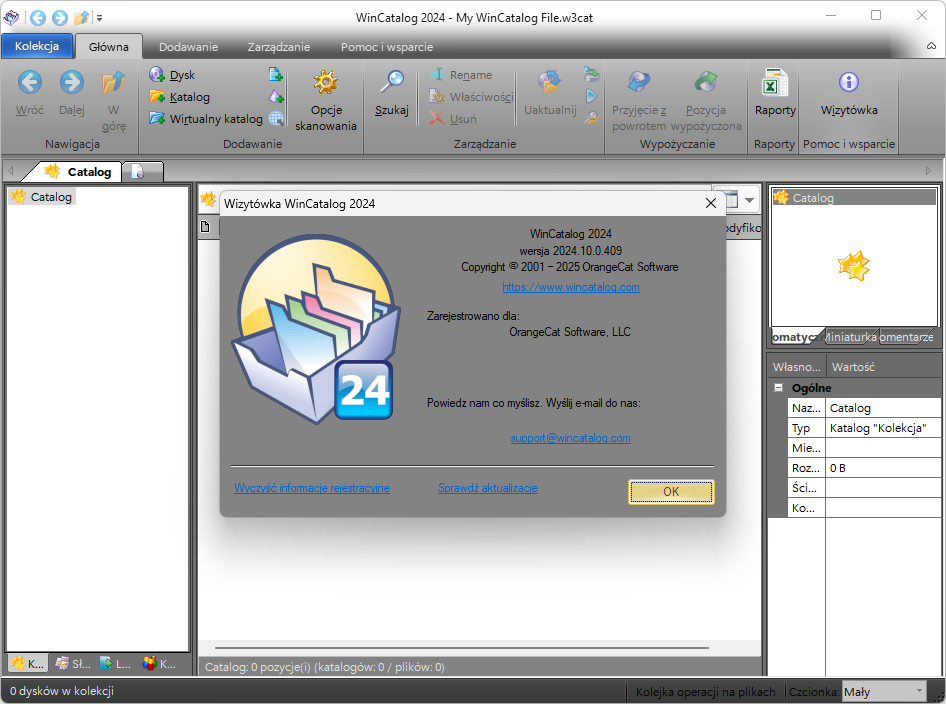Screen dimensions: 946x704
Task: Select the Katalog "Kolekcja" type value
Action: coord(883,428)
